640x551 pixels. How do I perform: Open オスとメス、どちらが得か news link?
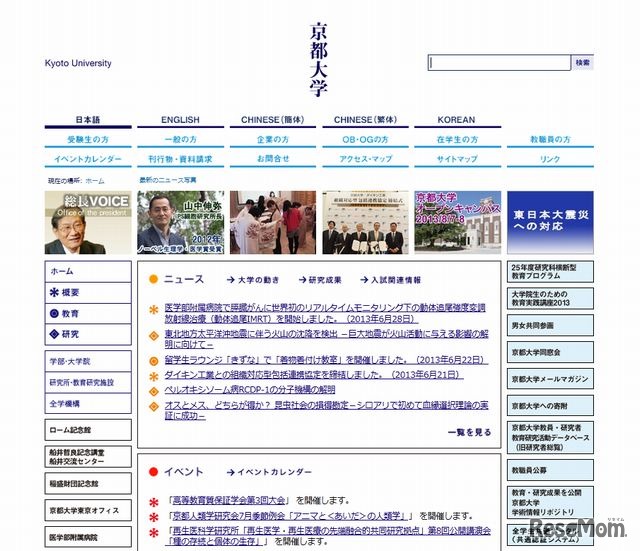click(x=327, y=410)
